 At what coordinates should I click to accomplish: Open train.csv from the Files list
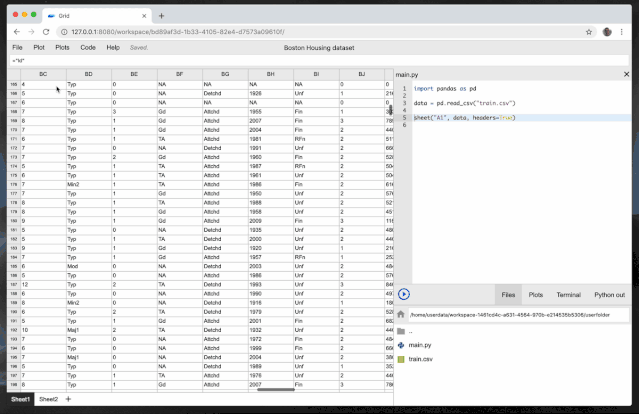click(421, 359)
